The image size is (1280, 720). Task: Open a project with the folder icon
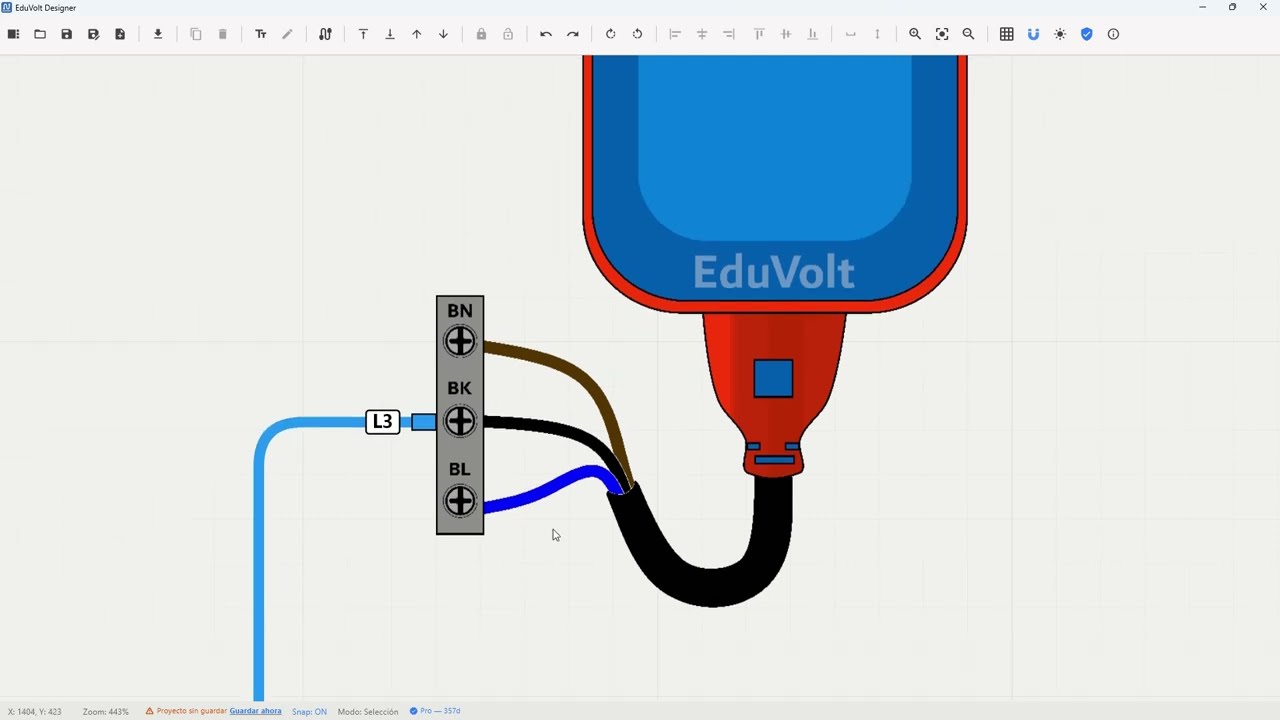(x=40, y=34)
